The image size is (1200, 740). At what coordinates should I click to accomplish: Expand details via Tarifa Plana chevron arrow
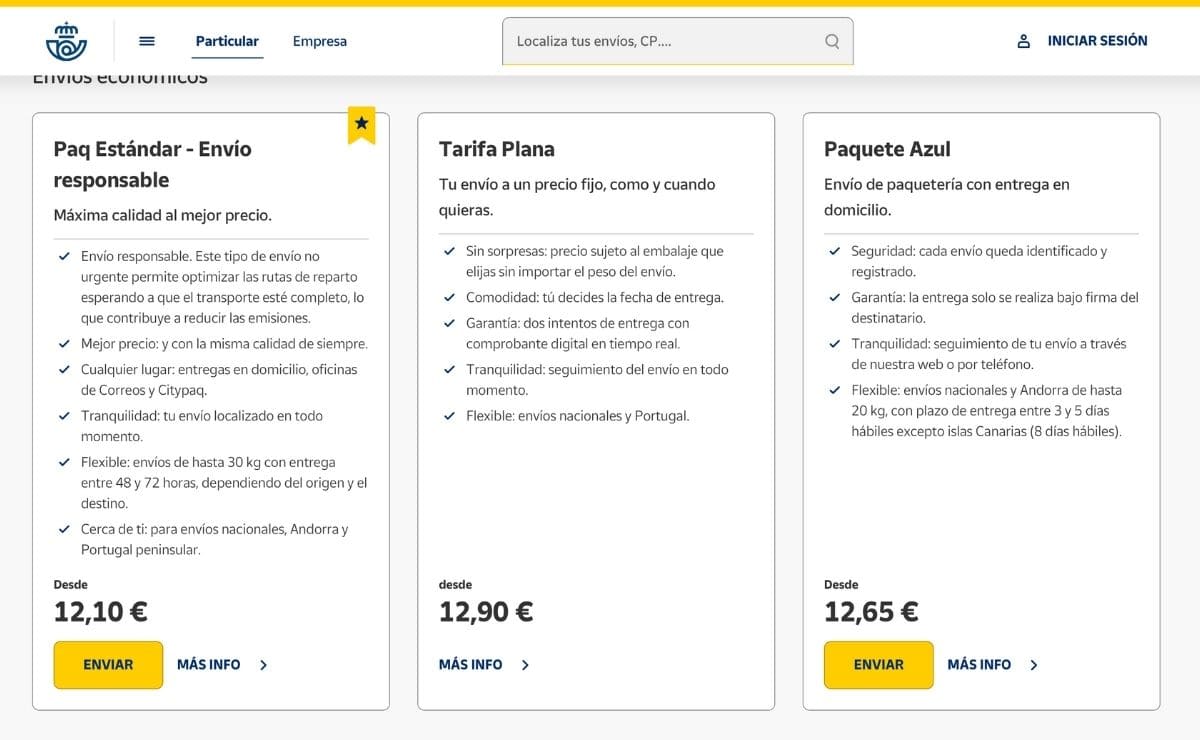pyautogui.click(x=525, y=664)
